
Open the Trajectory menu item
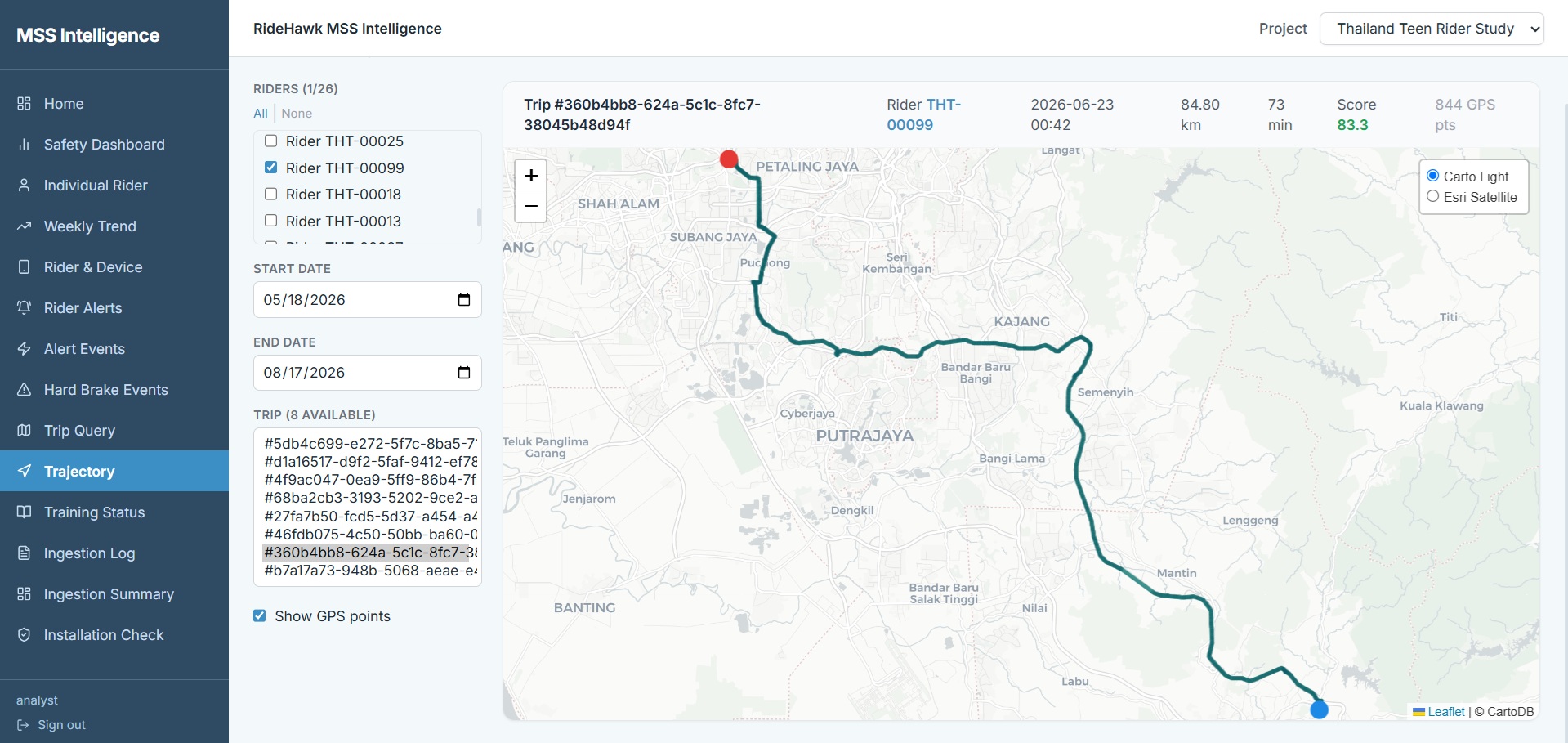point(114,471)
